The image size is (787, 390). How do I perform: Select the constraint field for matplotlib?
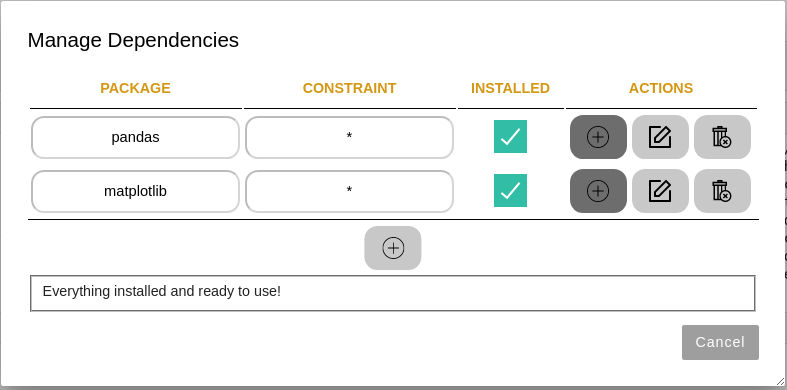coord(349,191)
